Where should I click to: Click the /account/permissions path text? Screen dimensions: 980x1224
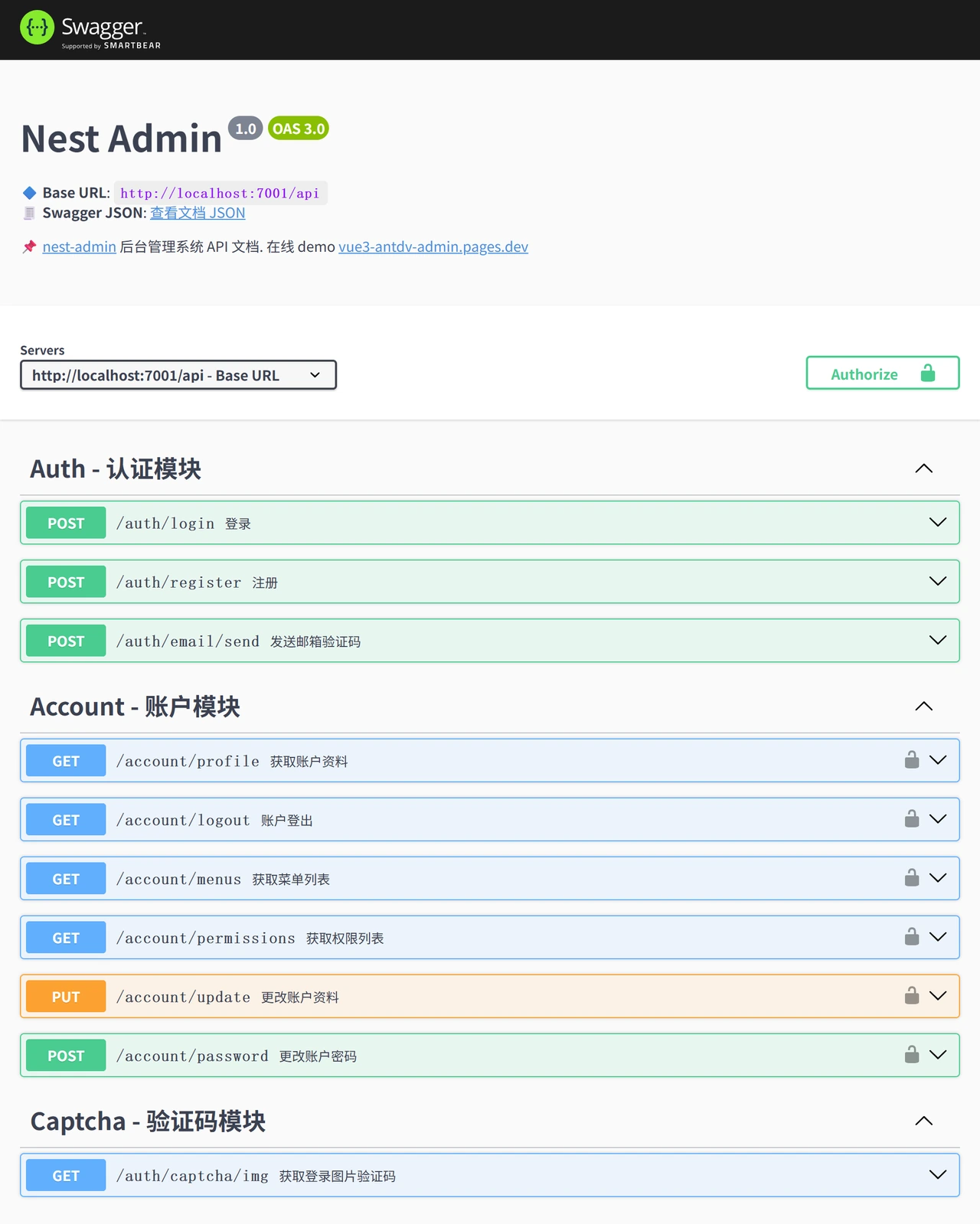205,938
